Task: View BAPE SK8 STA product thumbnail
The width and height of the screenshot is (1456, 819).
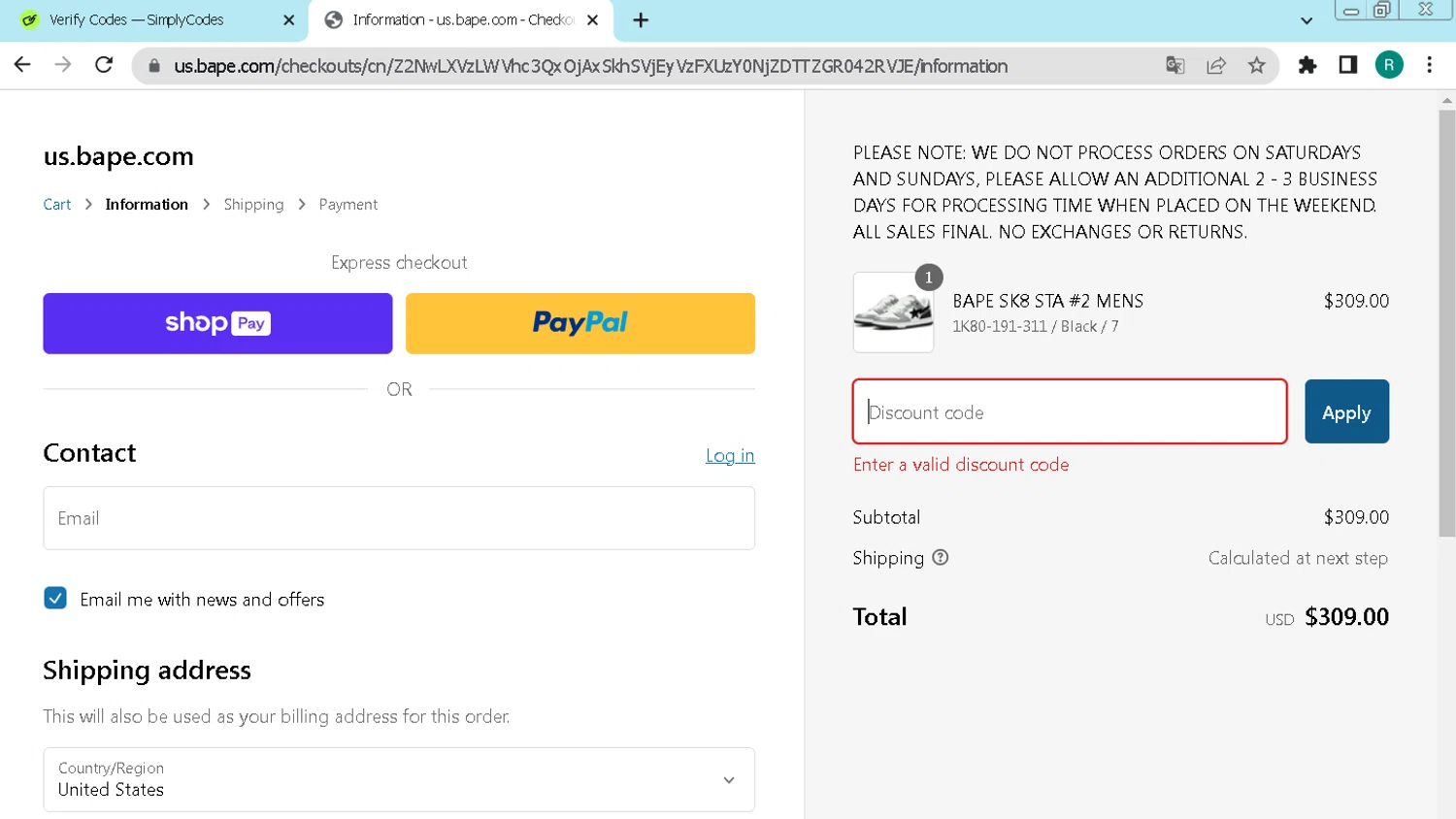Action: [x=893, y=311]
